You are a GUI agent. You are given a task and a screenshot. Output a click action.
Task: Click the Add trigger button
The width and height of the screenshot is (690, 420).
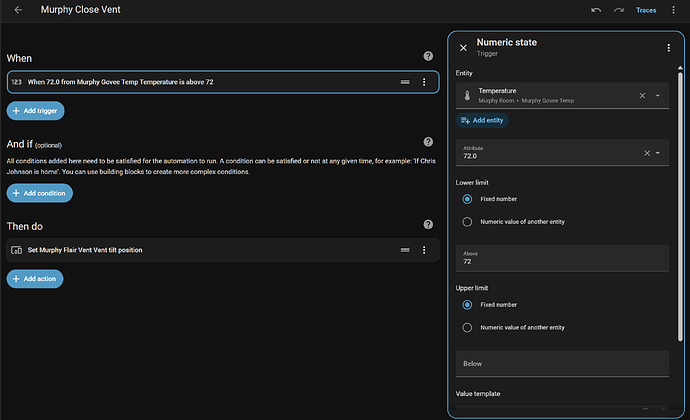pos(35,109)
